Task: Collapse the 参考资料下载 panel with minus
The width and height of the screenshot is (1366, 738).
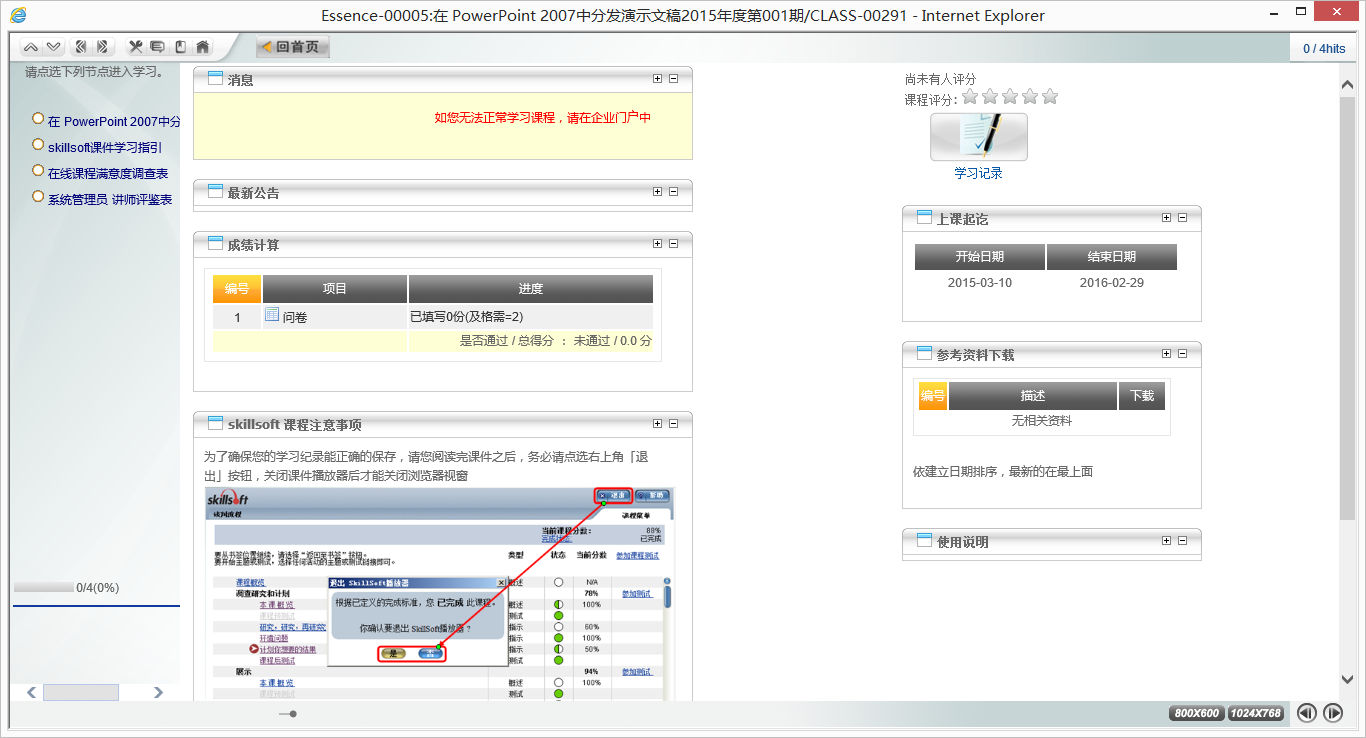Action: click(x=1182, y=354)
